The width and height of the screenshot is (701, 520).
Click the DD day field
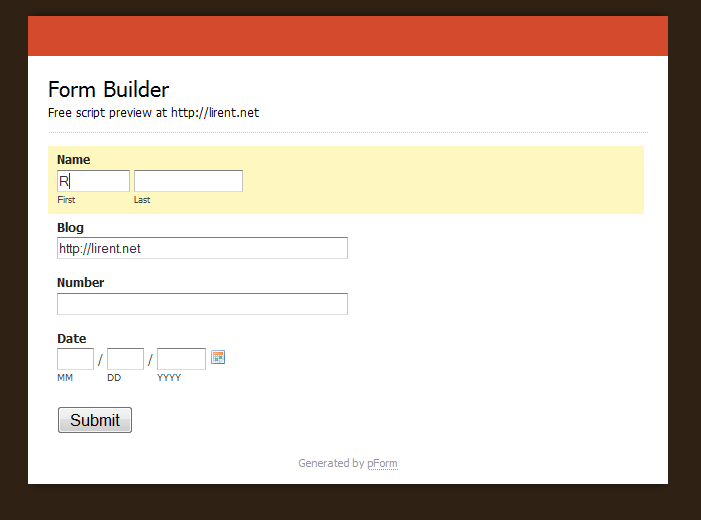point(125,359)
